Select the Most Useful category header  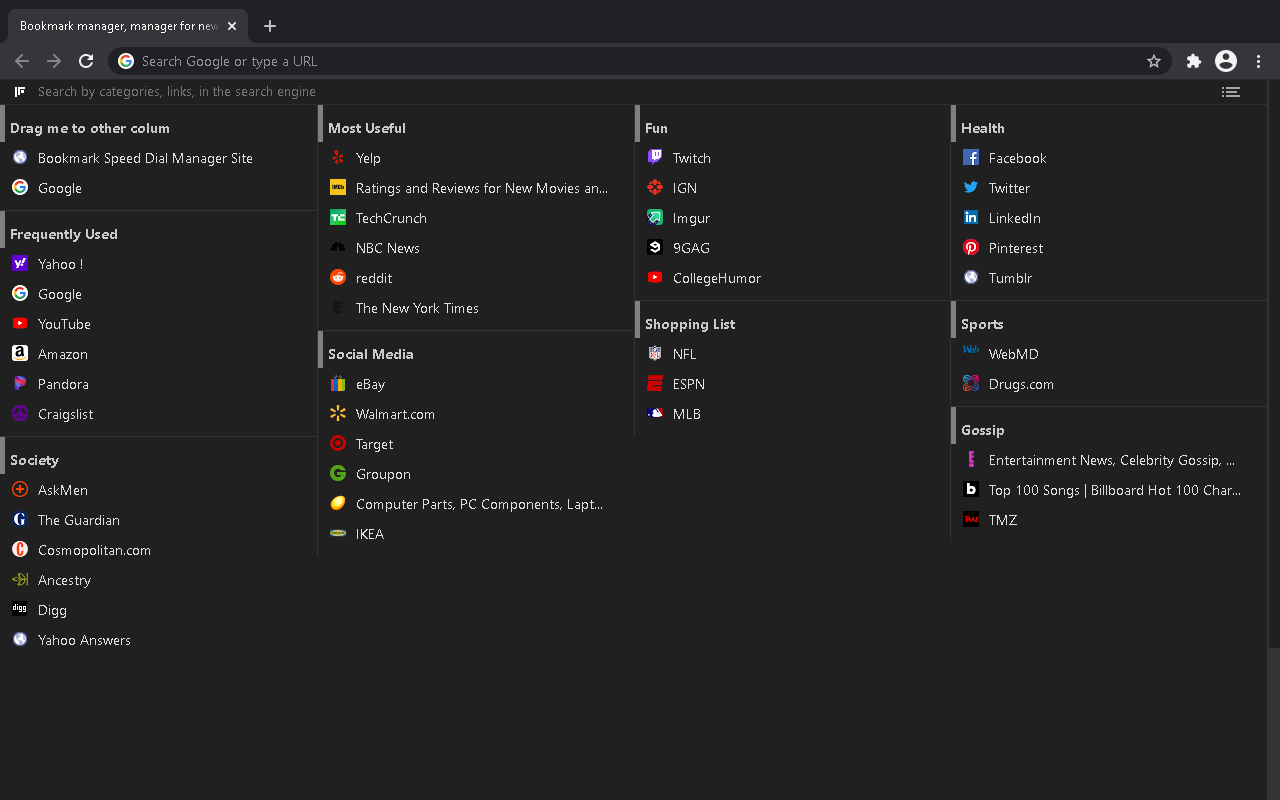[x=367, y=128]
